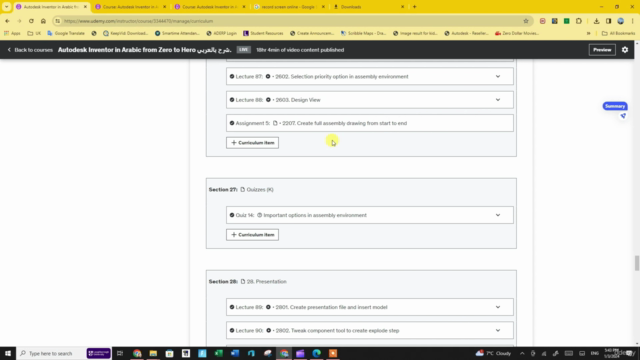Viewport: 640px width, 360px height.
Task: Switch to the Downloads tab
Action: pos(368,7)
